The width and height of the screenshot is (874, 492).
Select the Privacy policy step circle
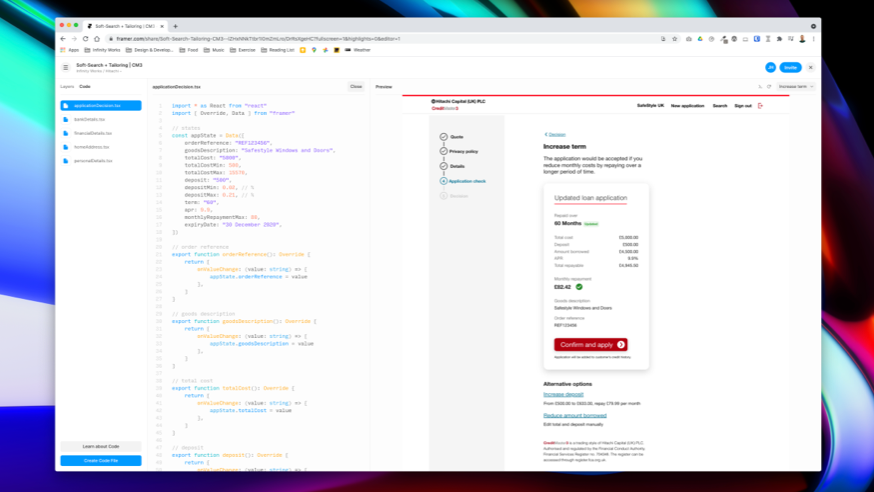coord(443,151)
